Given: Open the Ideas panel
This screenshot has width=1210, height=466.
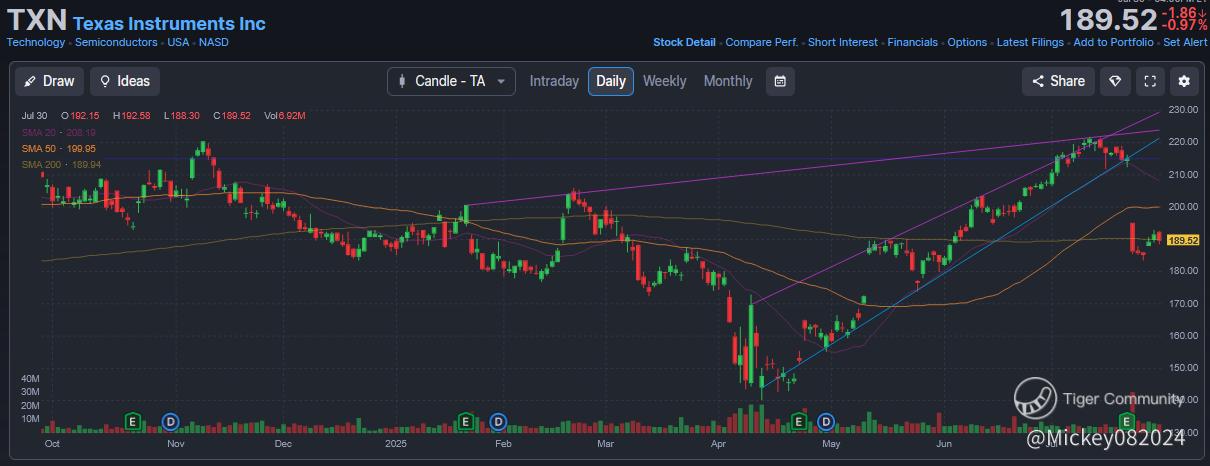Looking at the screenshot, I should tap(125, 81).
